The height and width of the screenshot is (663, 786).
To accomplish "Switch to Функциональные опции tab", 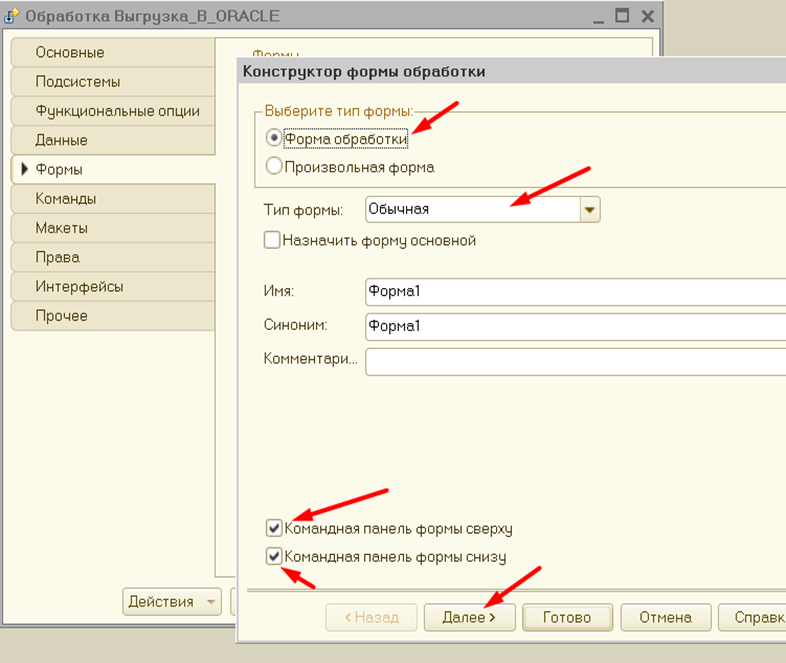I will click(113, 111).
